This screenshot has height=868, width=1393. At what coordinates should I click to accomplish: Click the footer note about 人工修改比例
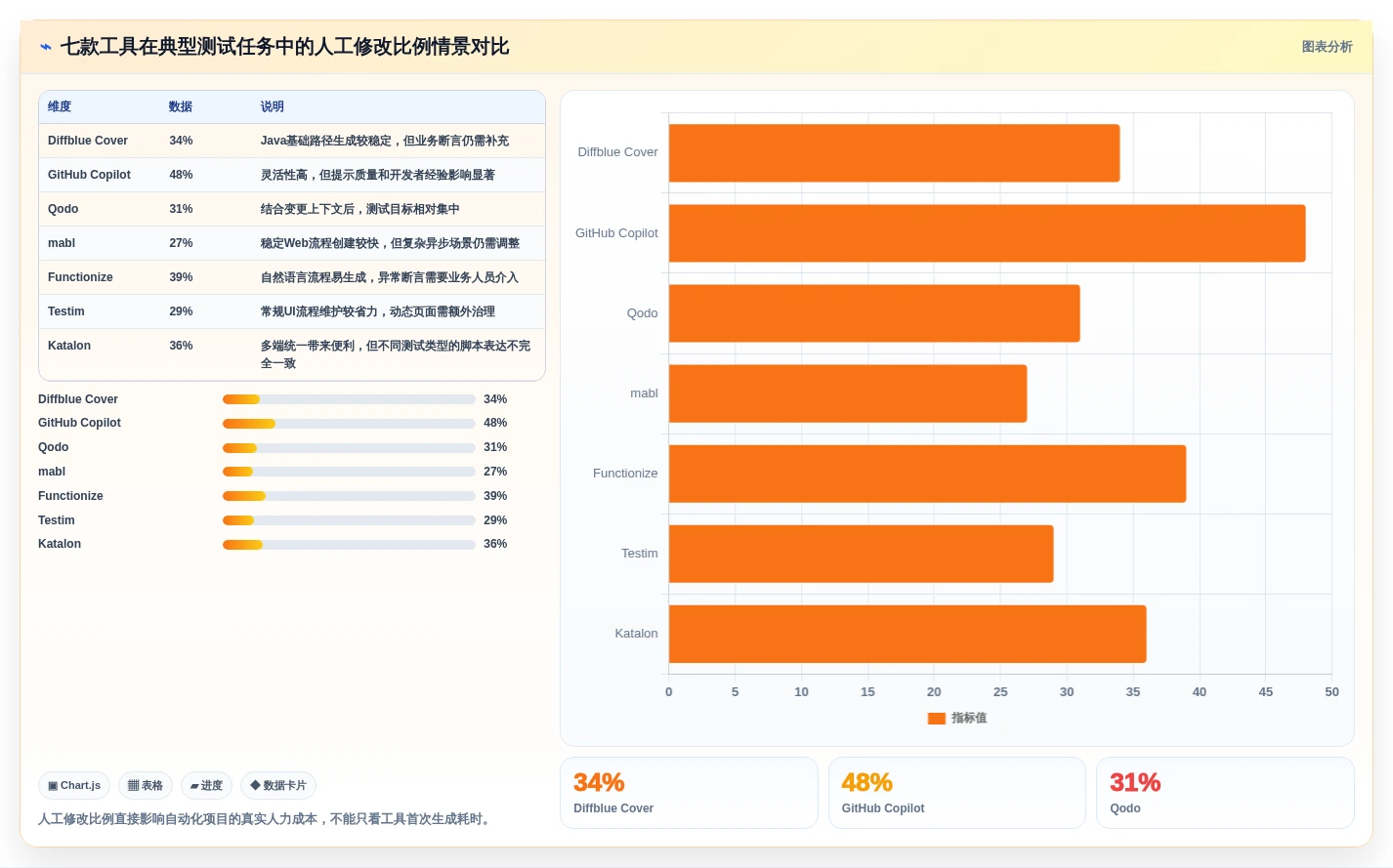[x=267, y=819]
